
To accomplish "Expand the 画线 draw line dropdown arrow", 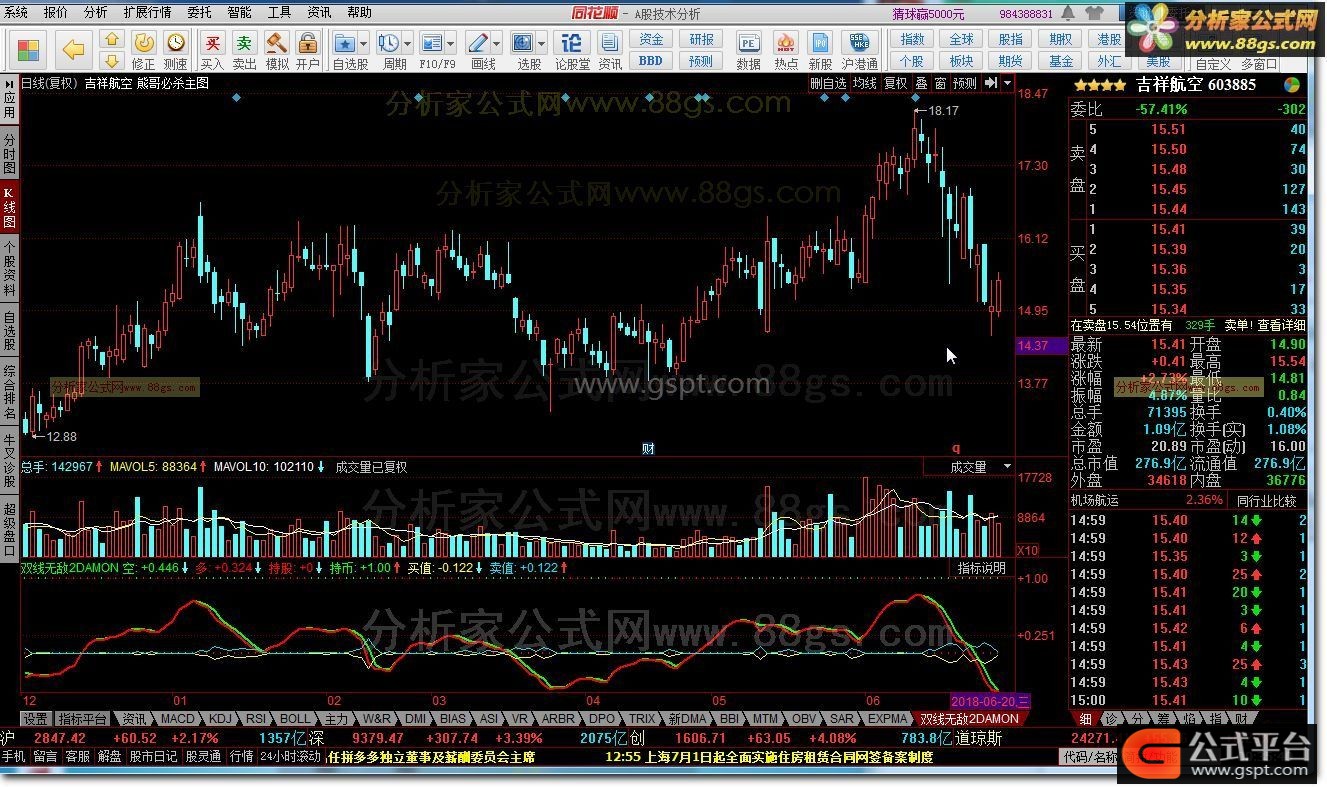I will (496, 43).
